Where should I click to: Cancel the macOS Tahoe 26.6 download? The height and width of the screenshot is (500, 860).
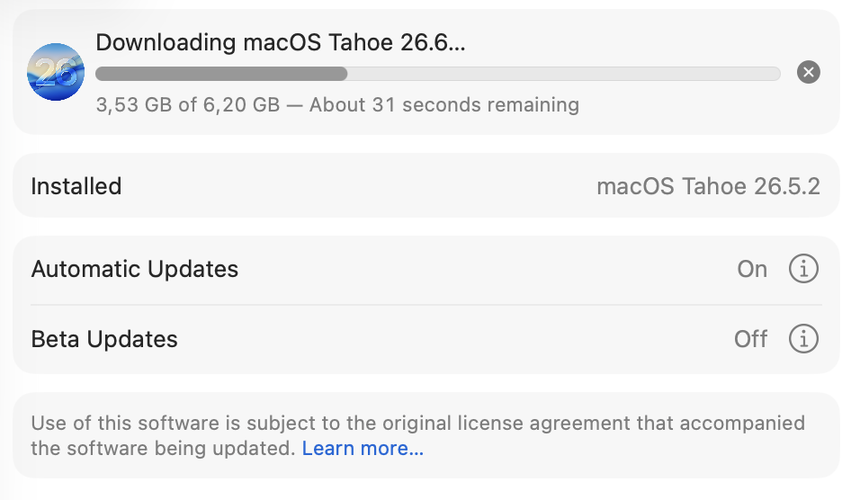(808, 72)
